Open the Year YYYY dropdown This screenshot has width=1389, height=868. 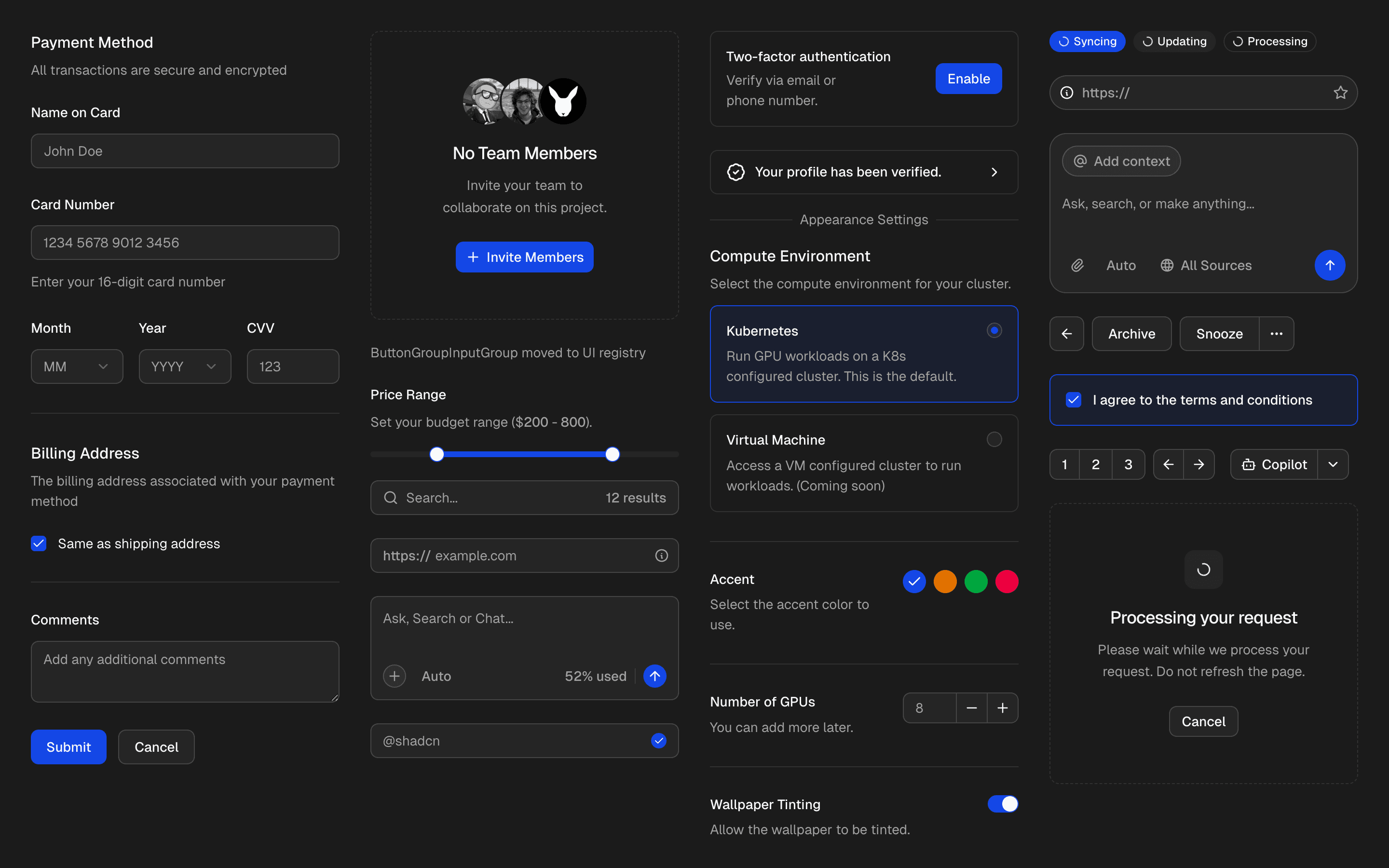pyautogui.click(x=184, y=366)
